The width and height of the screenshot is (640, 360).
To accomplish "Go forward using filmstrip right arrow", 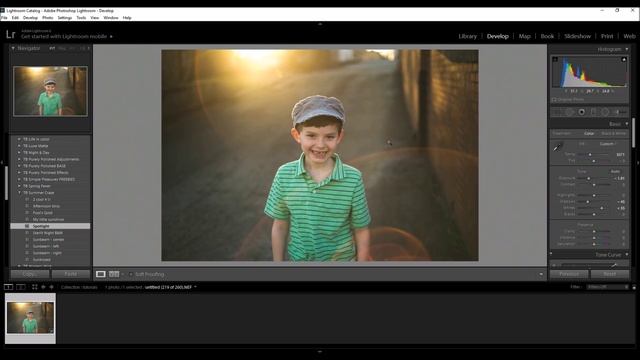I will (x=51, y=287).
